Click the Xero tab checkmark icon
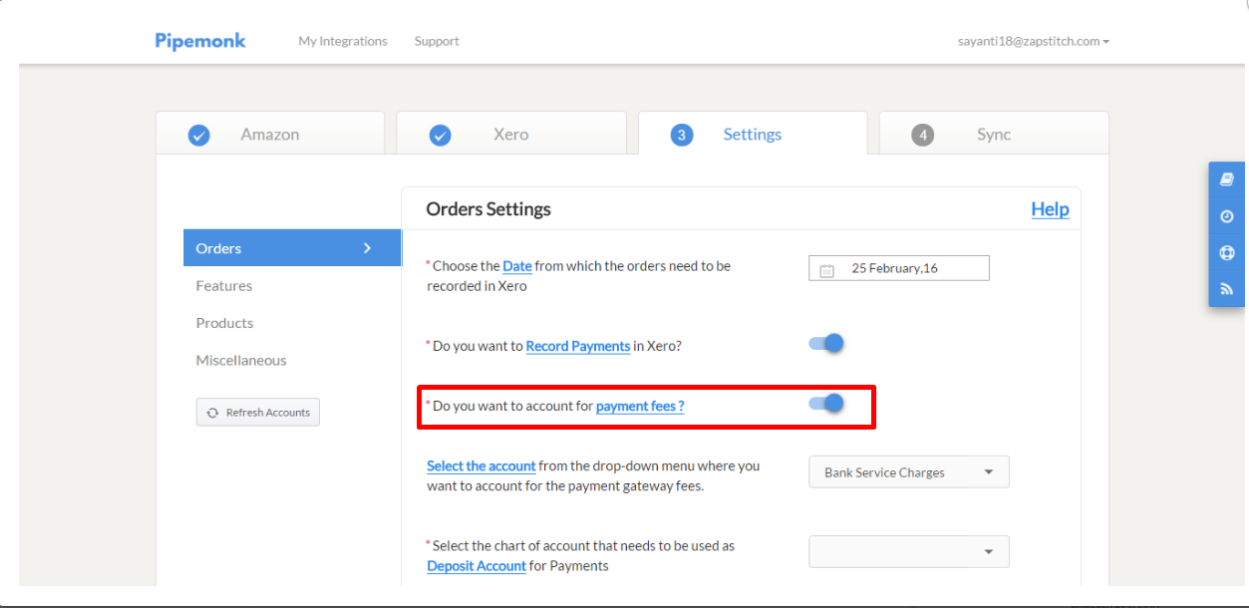This screenshot has height=608, width=1249. pyautogui.click(x=440, y=135)
